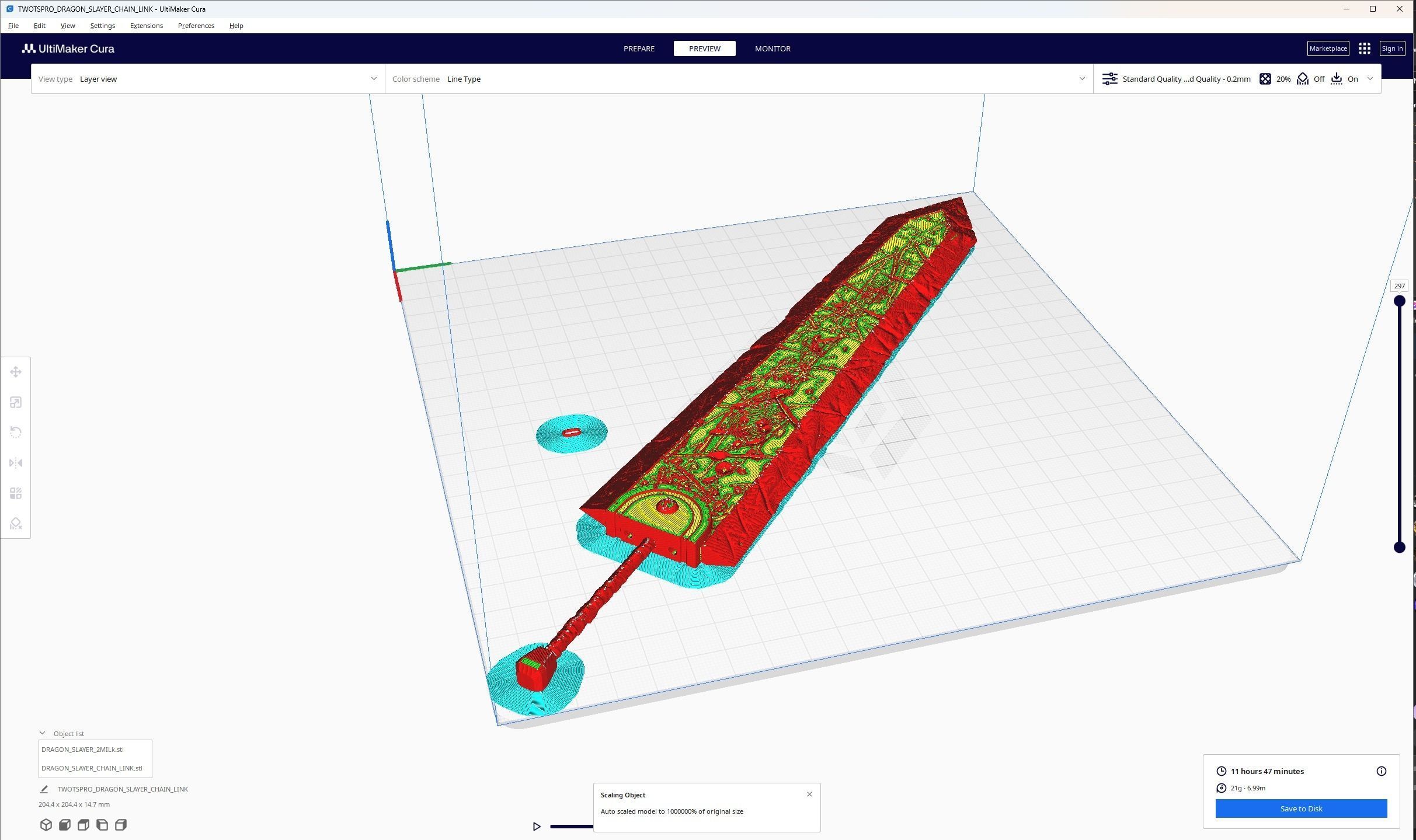This screenshot has height=840, width=1416.
Task: Click the layer number 297 field
Action: 1399,286
